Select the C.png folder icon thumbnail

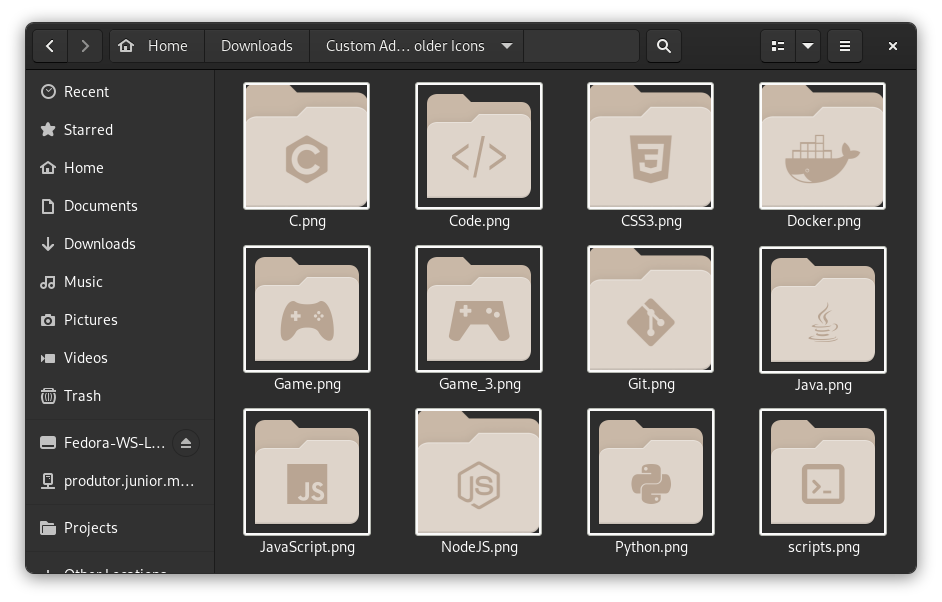[306, 146]
